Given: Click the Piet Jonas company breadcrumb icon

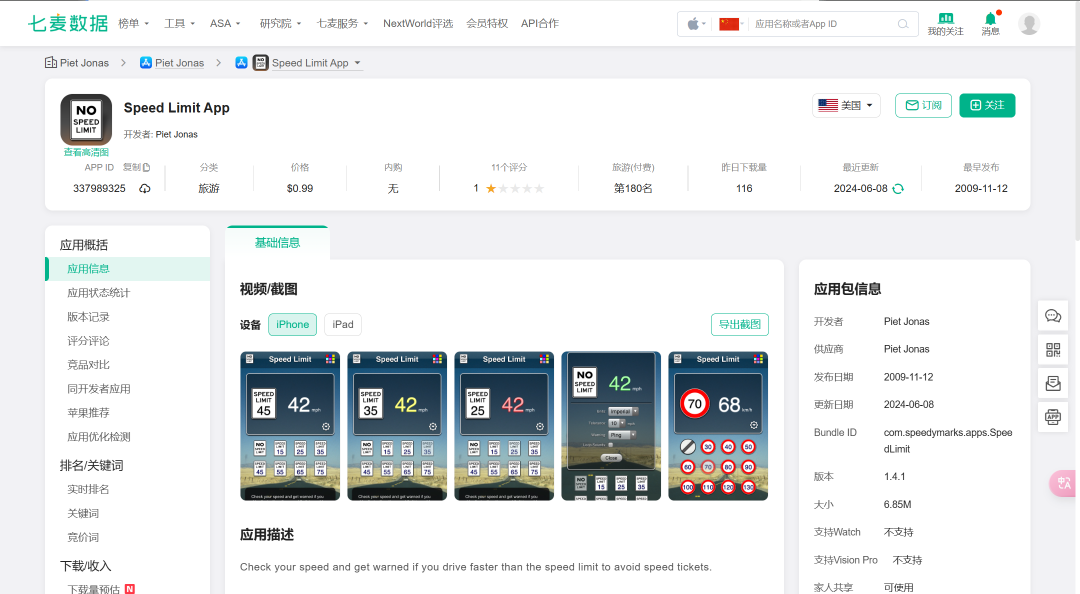Looking at the screenshot, I should coord(51,63).
